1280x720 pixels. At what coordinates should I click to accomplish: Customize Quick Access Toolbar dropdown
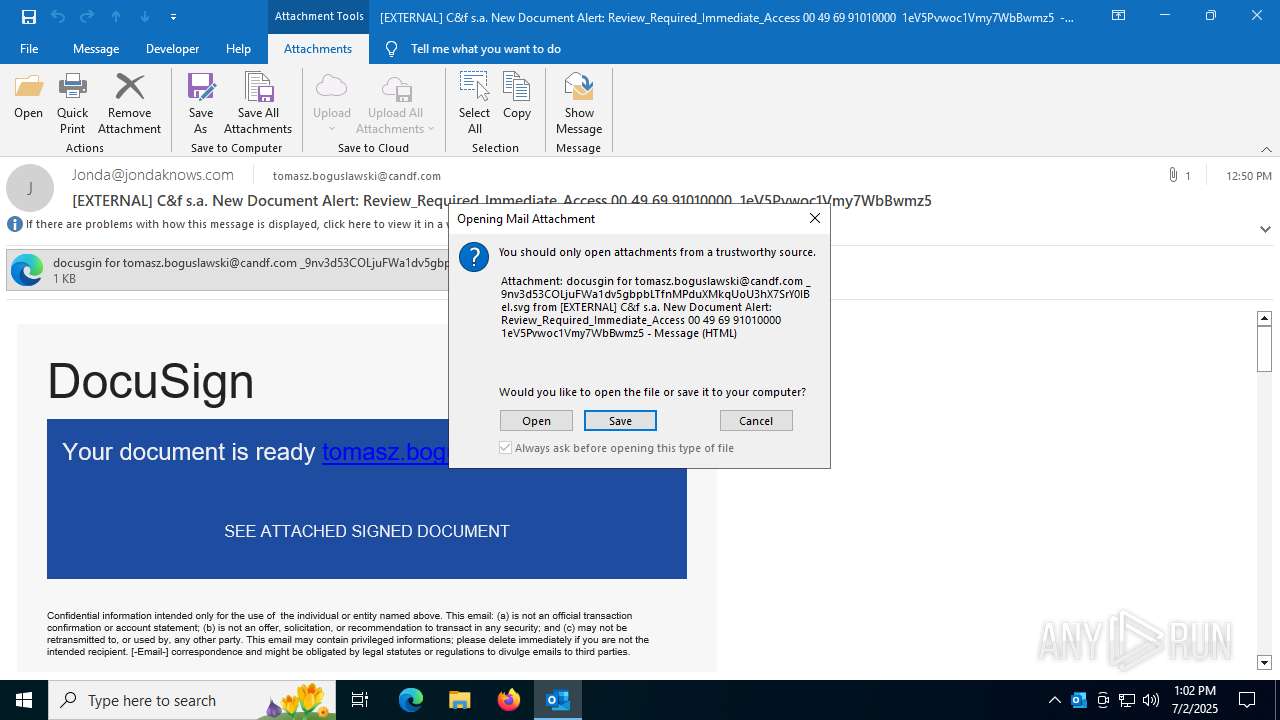(x=173, y=16)
